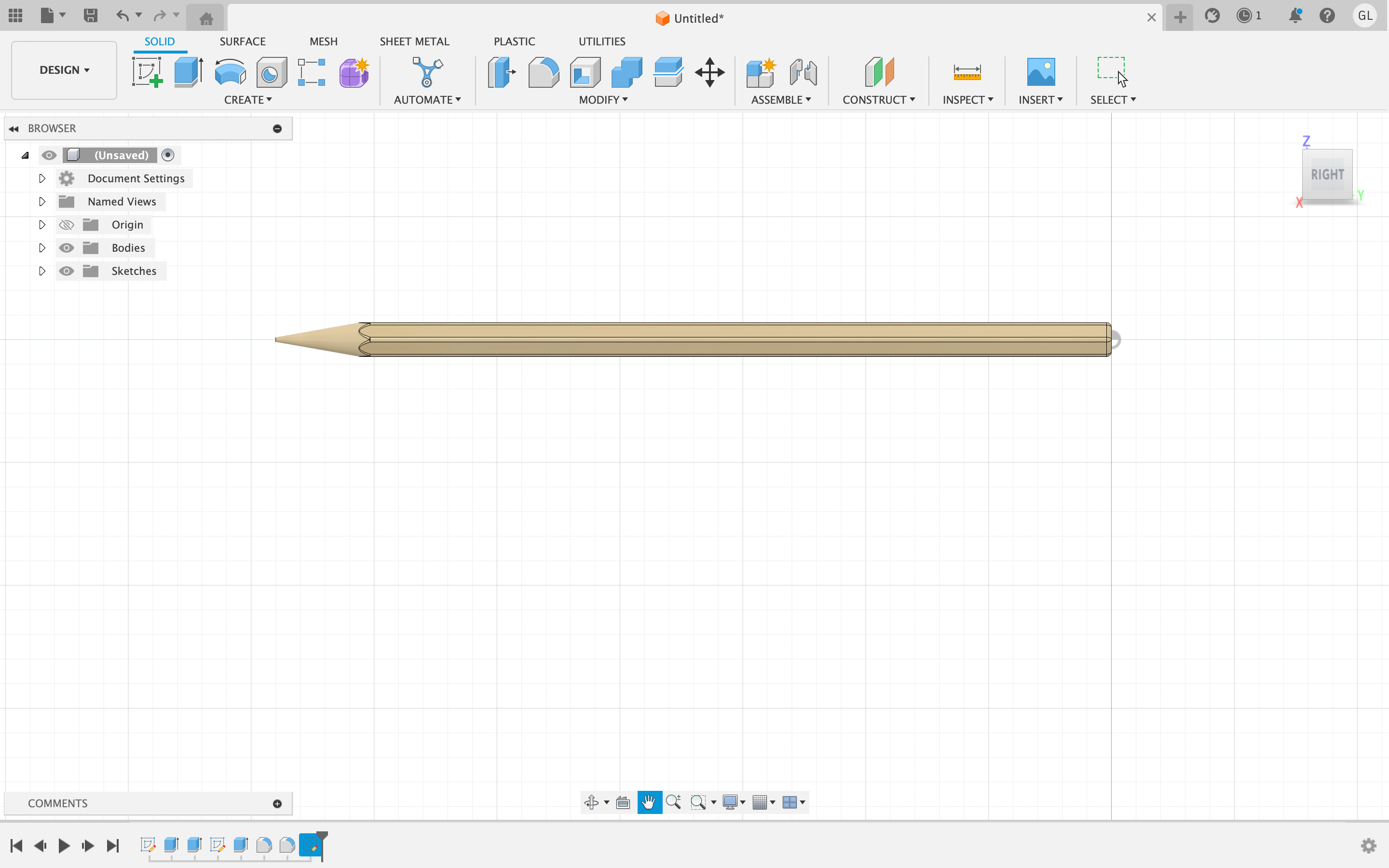Select the Measure tool under Inspect
The width and height of the screenshot is (1389, 868).
tap(967, 72)
